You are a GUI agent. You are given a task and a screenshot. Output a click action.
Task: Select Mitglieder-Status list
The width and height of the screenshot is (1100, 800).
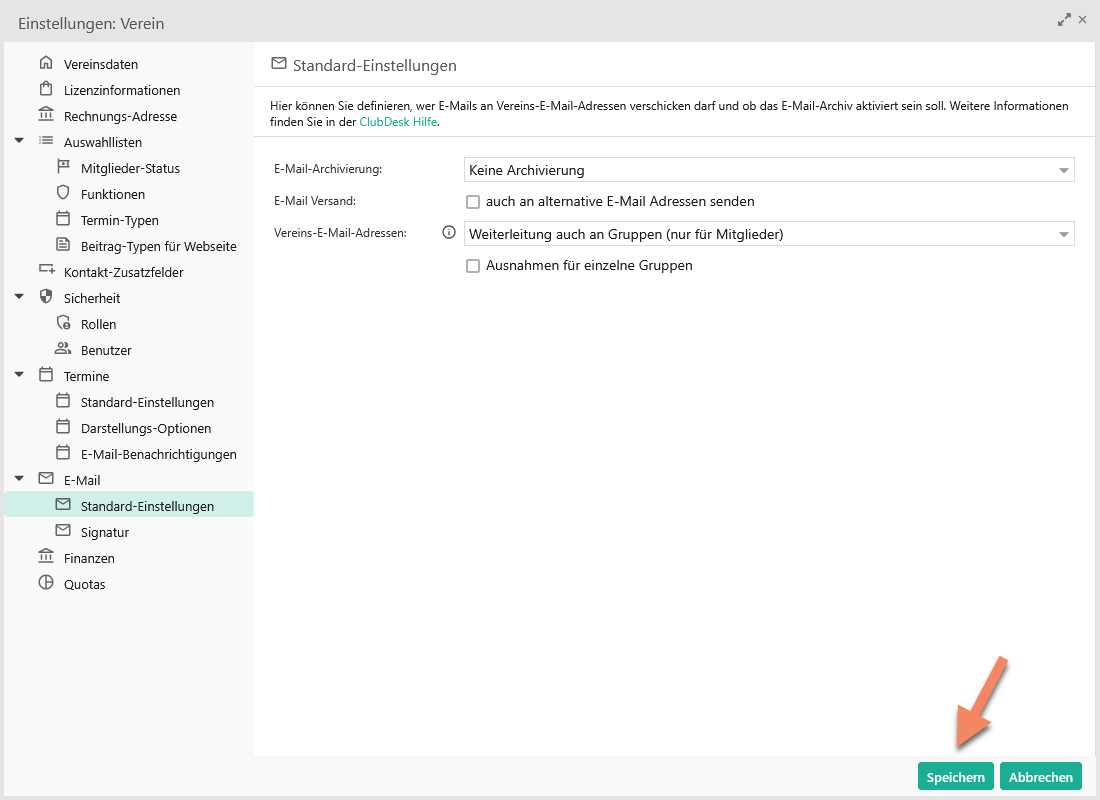point(130,168)
